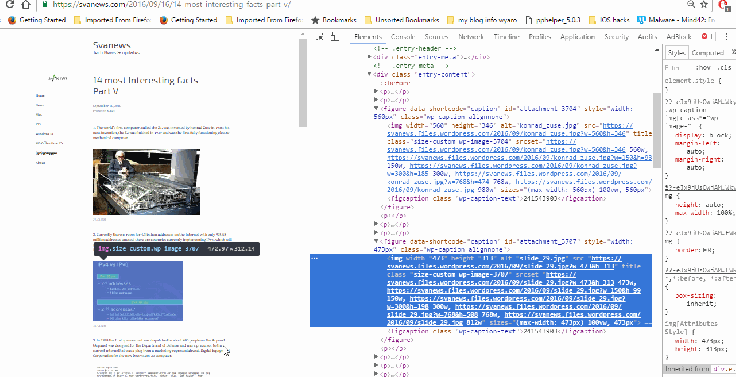
Task: Click the 'box-sizing' property in Styles
Action: pos(695,296)
